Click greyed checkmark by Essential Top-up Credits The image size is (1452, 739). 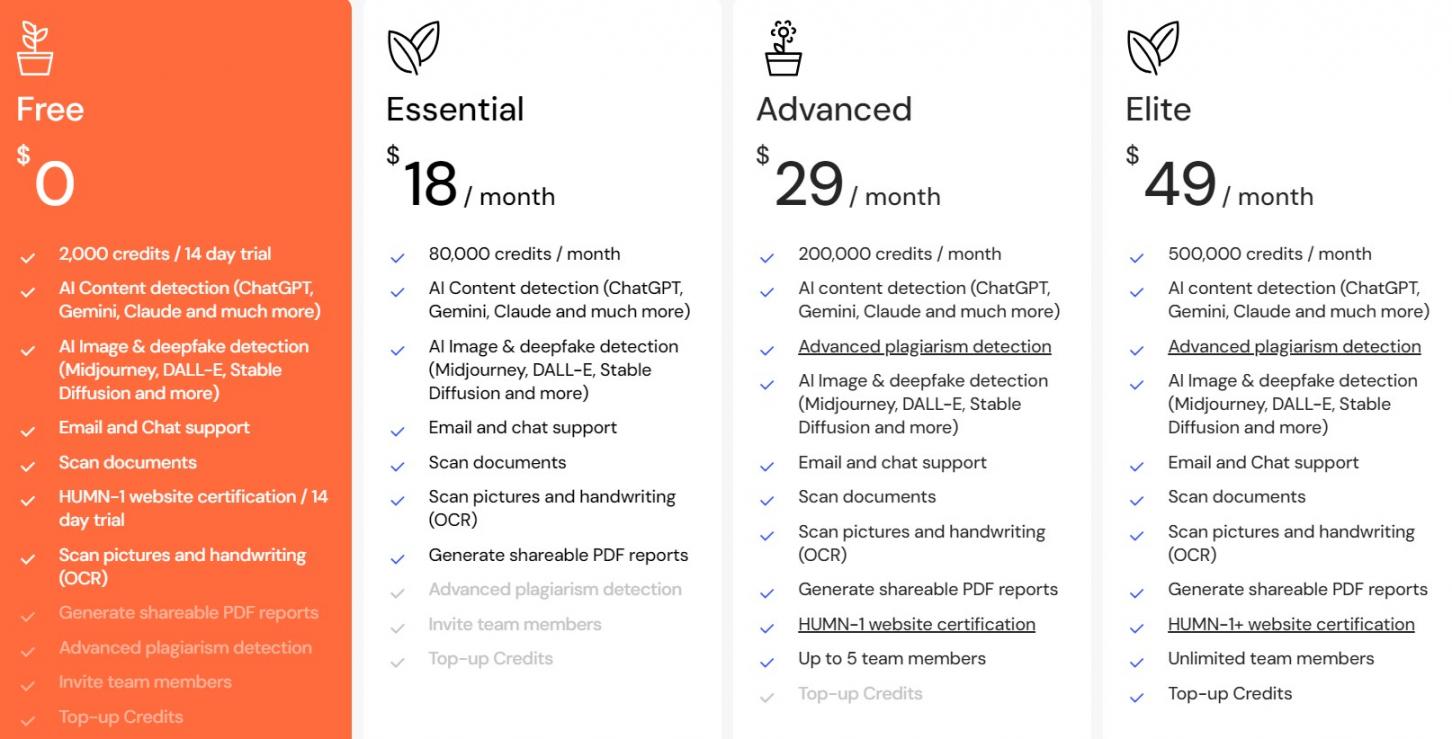(x=398, y=662)
